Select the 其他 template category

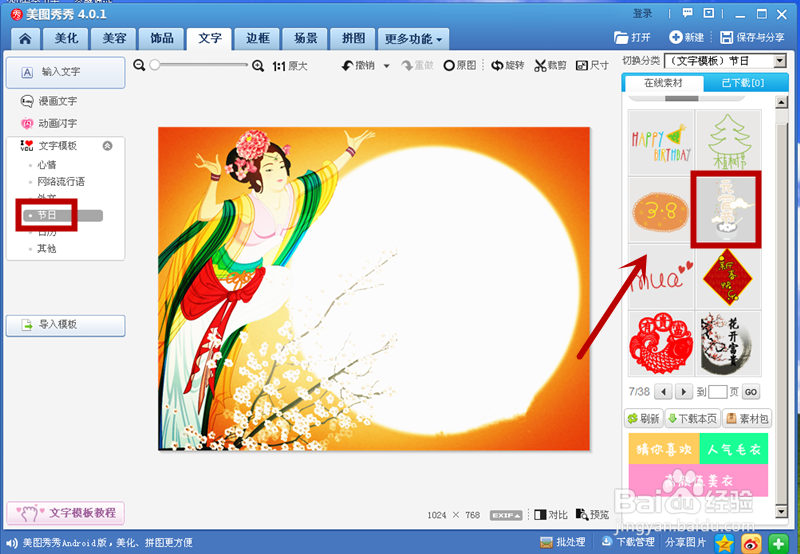click(47, 248)
